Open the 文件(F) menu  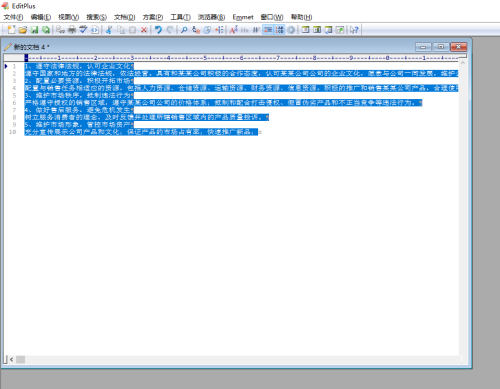(x=13, y=17)
